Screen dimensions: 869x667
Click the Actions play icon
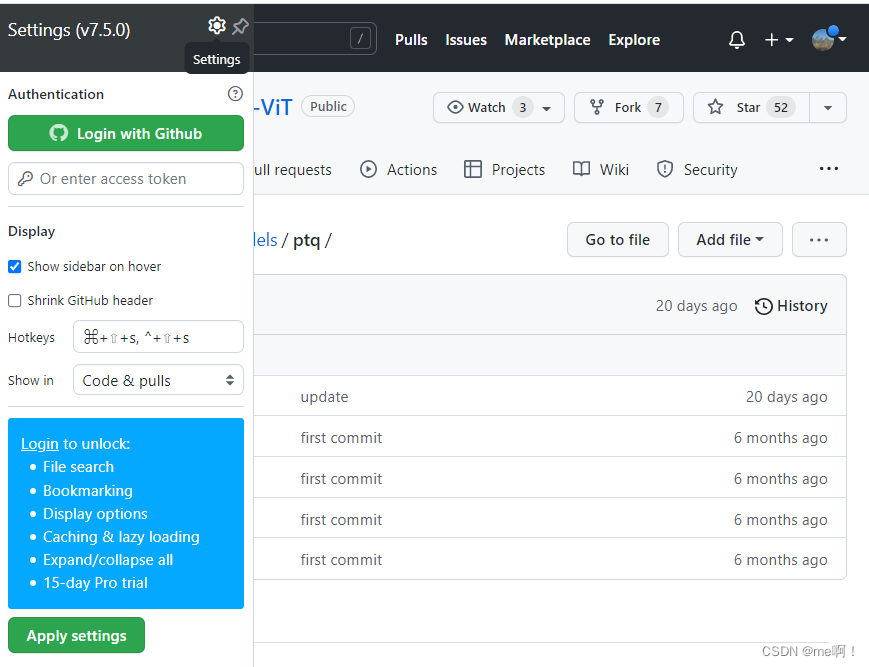pos(368,169)
